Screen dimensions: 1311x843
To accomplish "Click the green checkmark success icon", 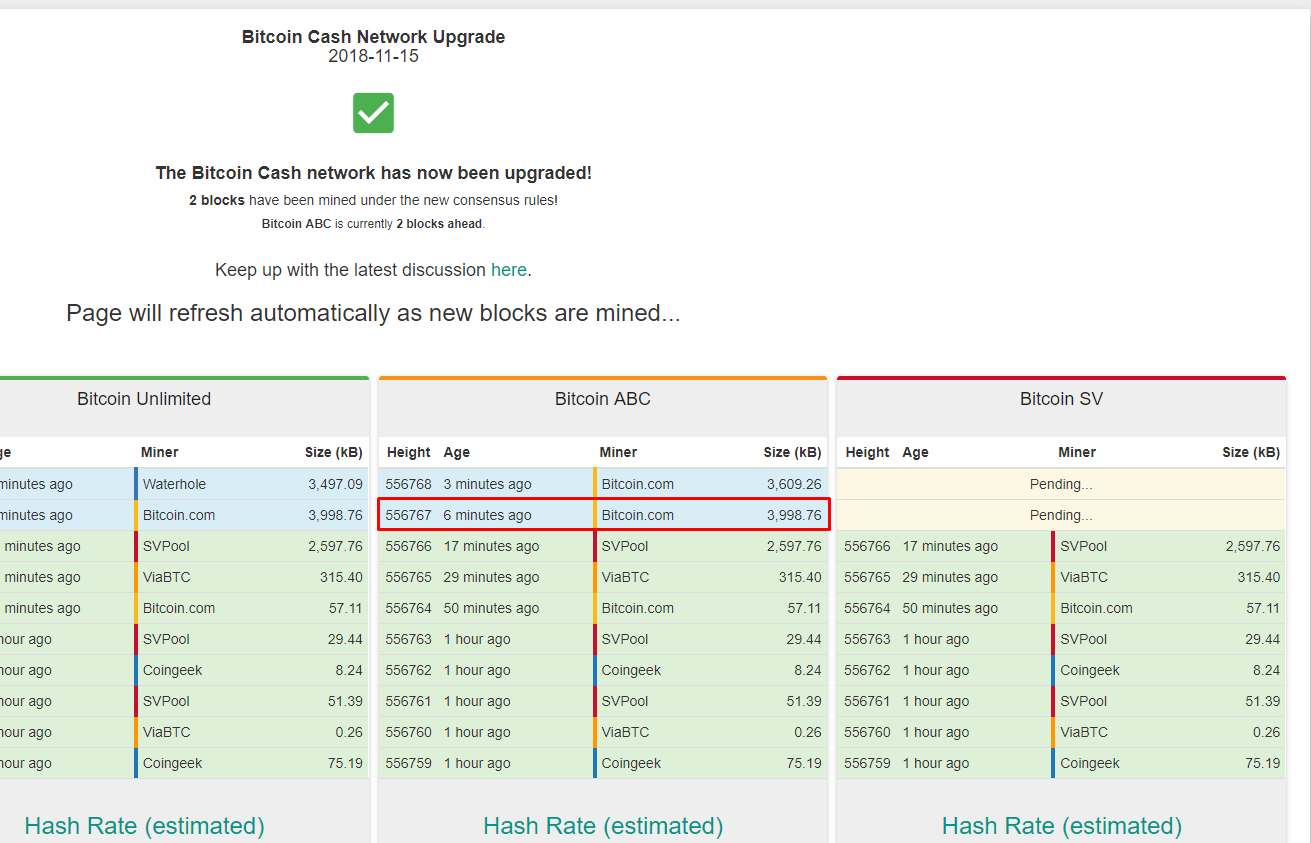I will [373, 113].
